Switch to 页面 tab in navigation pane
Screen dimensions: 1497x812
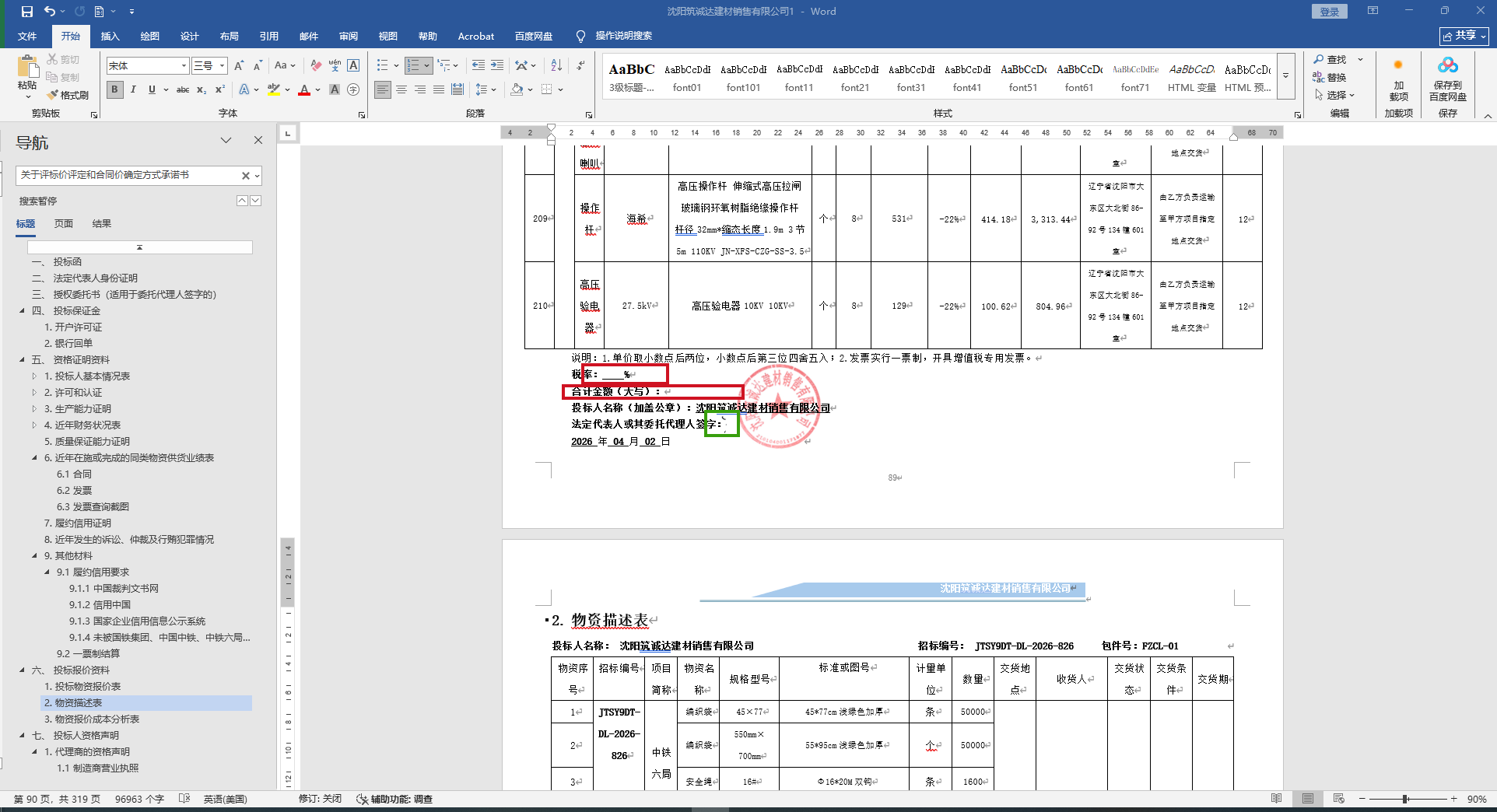tap(64, 224)
